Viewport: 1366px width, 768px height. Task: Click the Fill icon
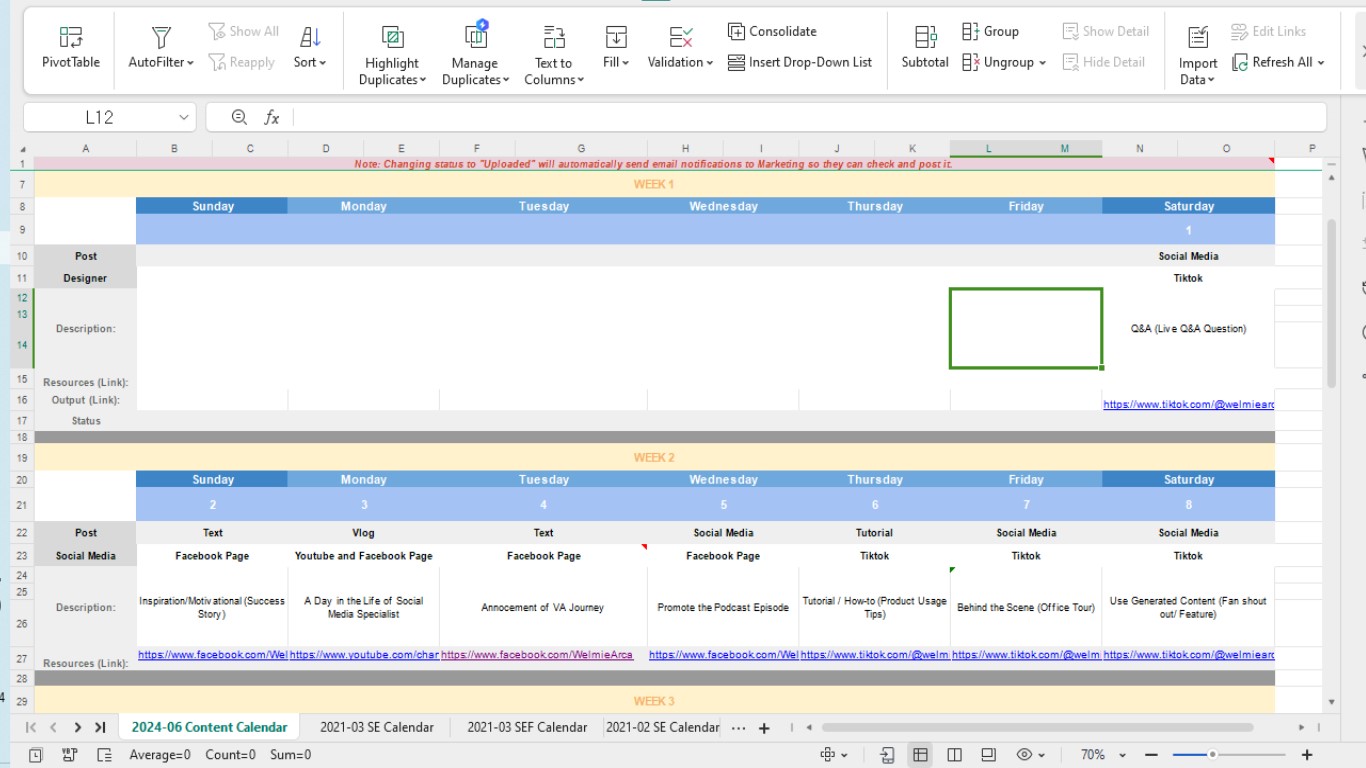pos(616,38)
